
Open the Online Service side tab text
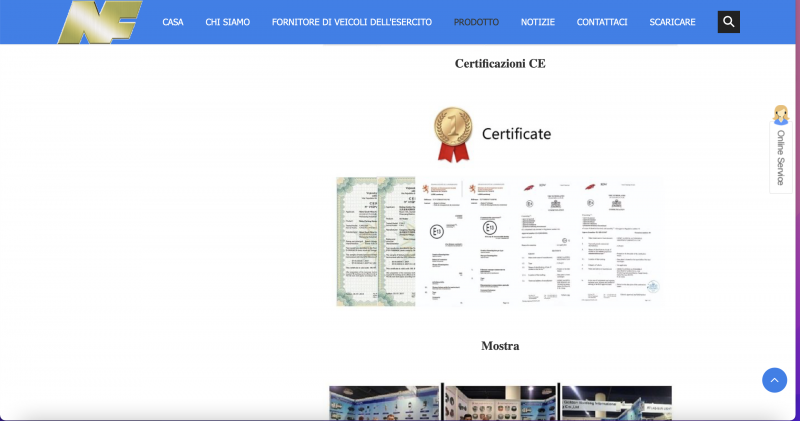click(x=781, y=157)
